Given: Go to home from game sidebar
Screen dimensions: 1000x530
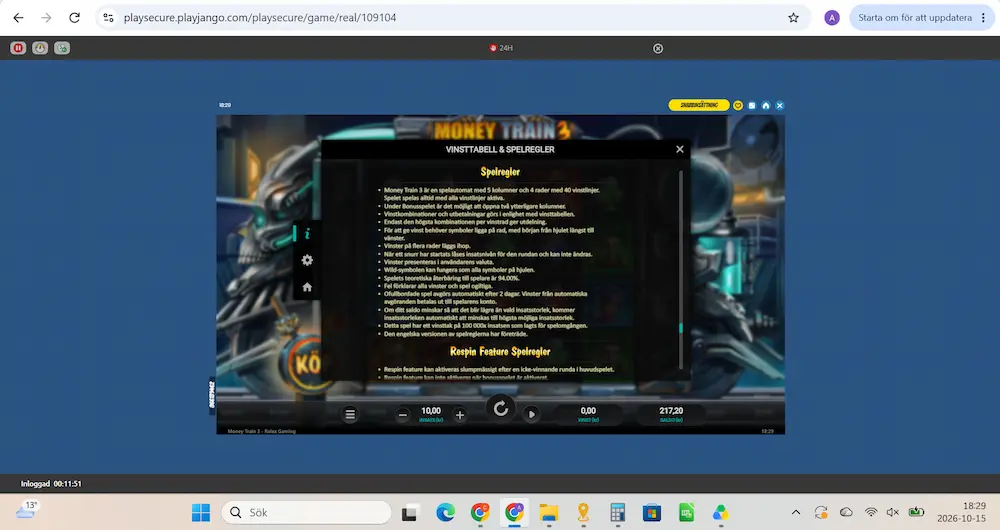Looking at the screenshot, I should (x=307, y=287).
